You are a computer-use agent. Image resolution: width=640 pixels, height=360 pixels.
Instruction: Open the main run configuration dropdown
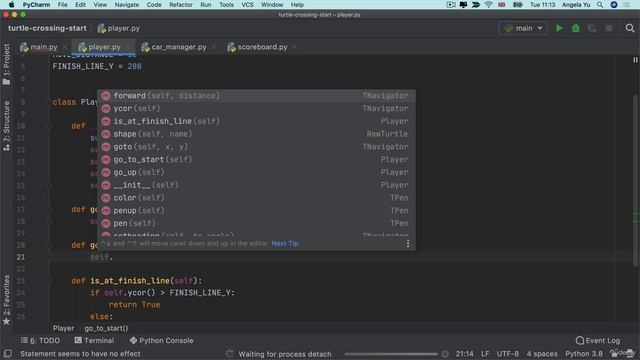[523, 28]
